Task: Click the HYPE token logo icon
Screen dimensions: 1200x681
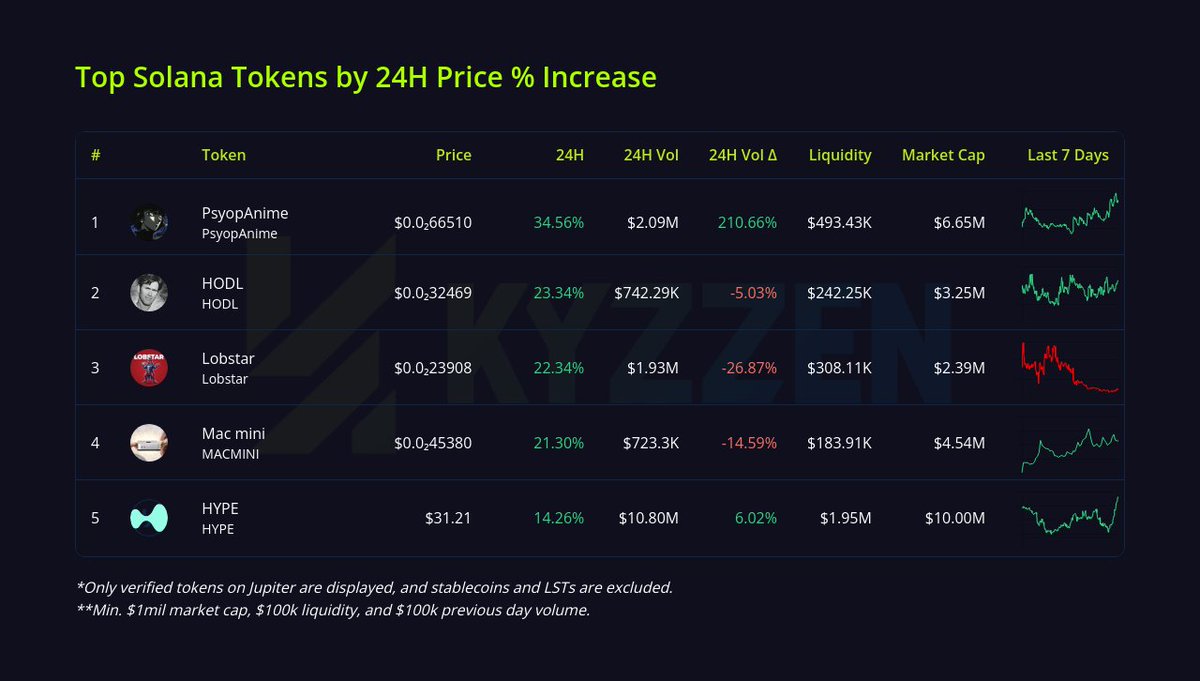Action: 149,518
